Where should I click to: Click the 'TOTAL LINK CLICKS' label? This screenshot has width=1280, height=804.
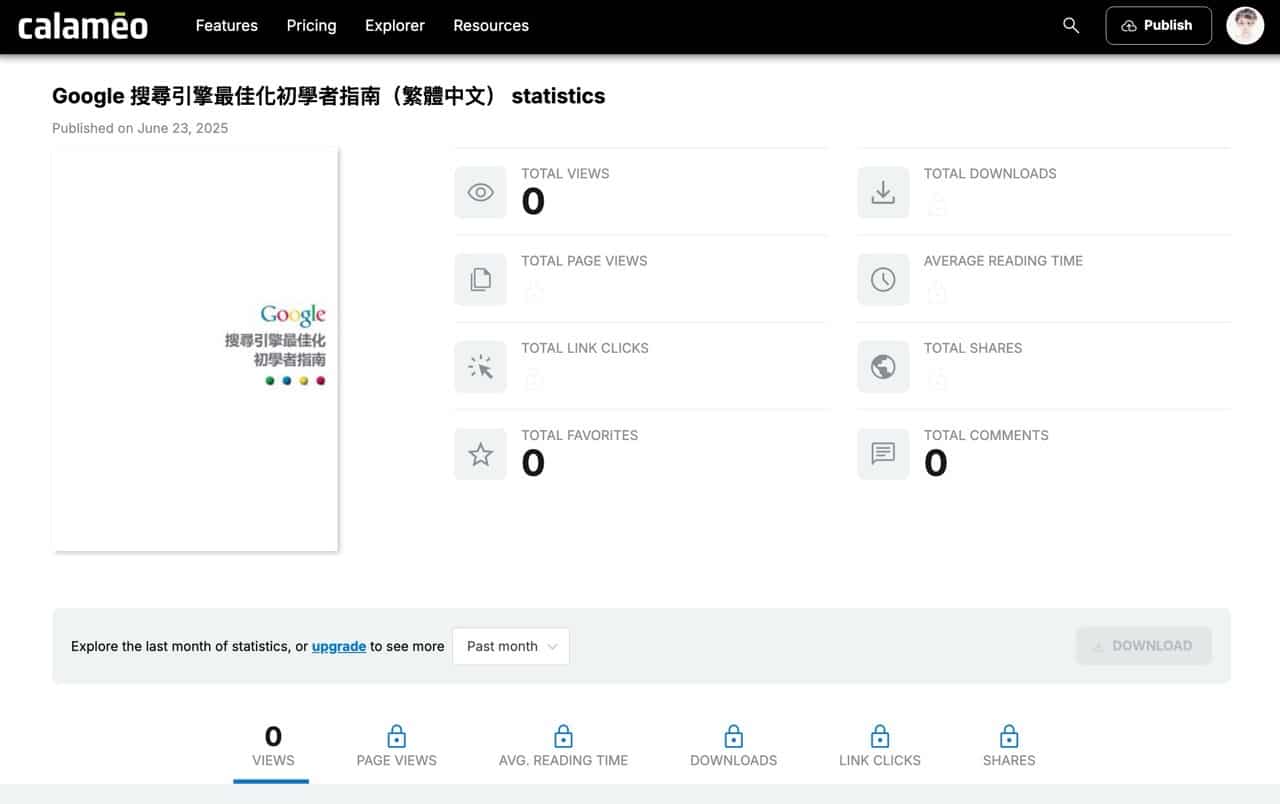tap(585, 348)
